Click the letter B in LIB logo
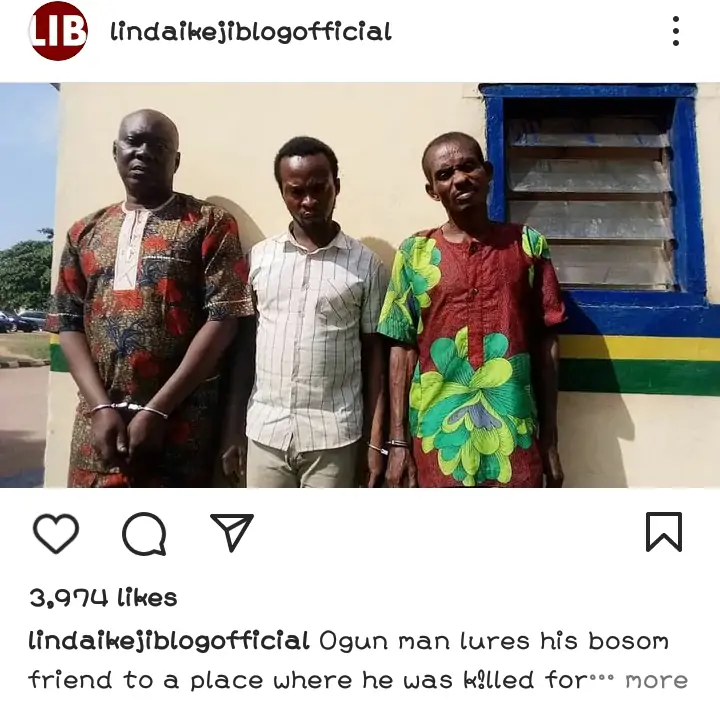This screenshot has height=720, width=720. 73,32
